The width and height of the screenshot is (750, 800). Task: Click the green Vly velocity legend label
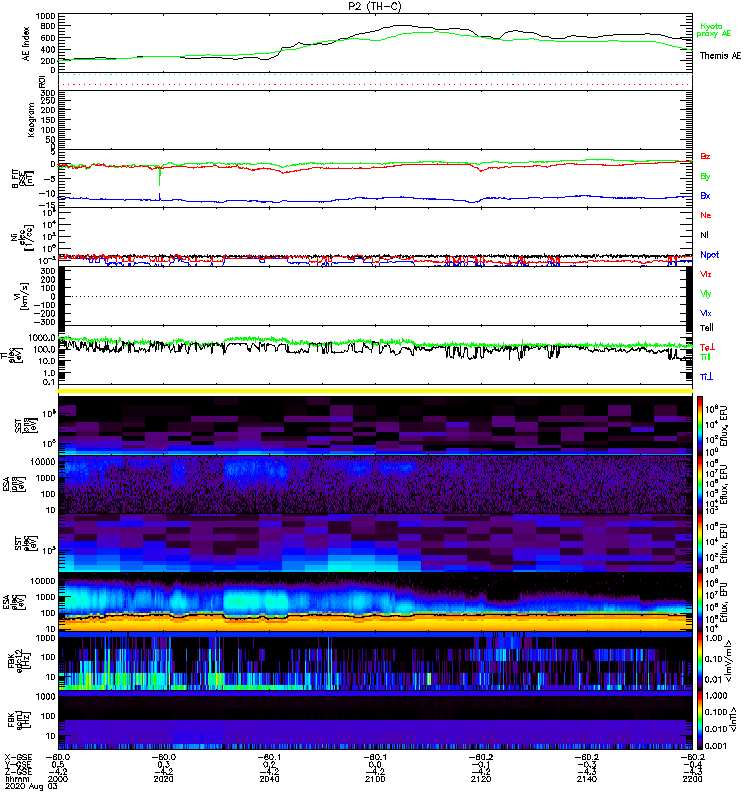coord(705,294)
